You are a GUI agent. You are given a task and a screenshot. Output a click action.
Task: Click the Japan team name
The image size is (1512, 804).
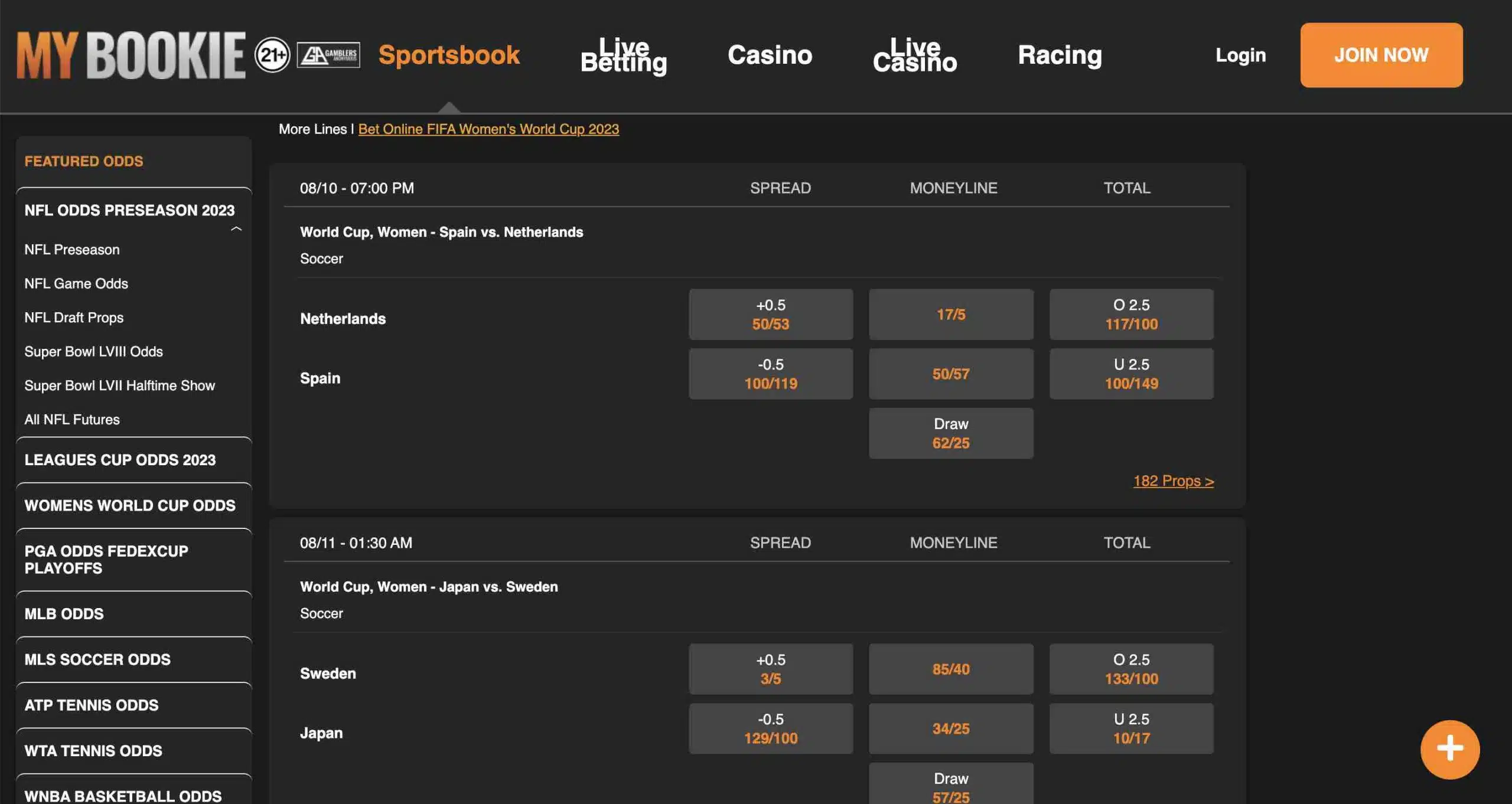[321, 733]
